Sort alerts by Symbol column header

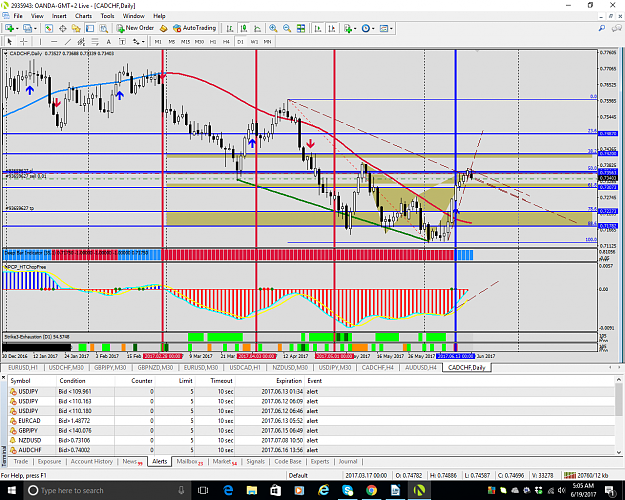click(20, 381)
